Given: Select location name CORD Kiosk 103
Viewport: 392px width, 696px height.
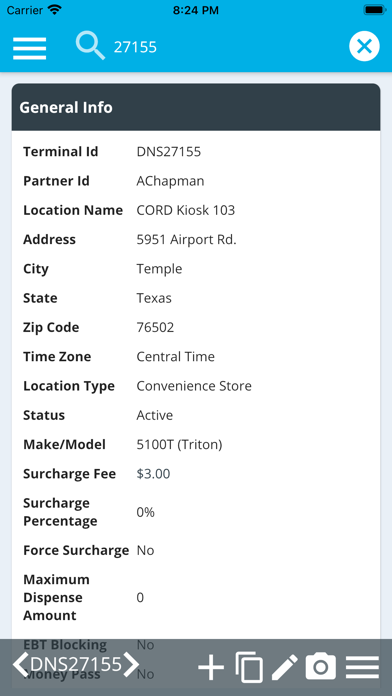Looking at the screenshot, I should click(186, 210).
